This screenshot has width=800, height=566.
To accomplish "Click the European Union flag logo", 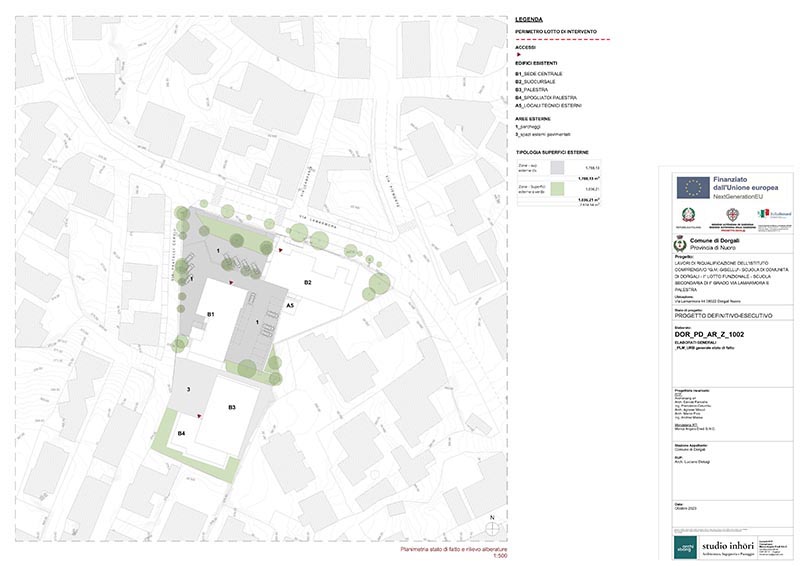I will (x=691, y=186).
